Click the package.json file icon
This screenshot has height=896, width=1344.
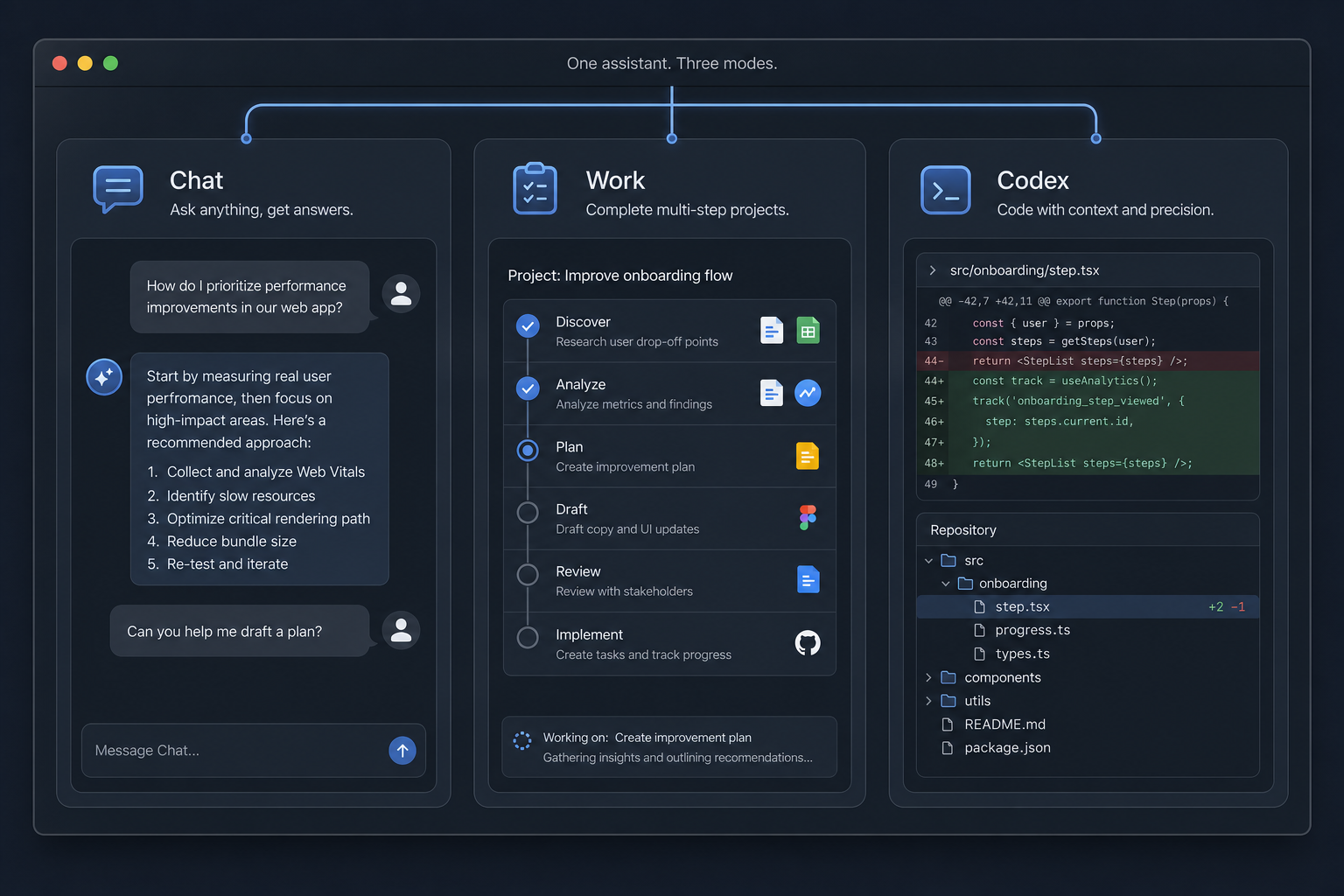[948, 748]
